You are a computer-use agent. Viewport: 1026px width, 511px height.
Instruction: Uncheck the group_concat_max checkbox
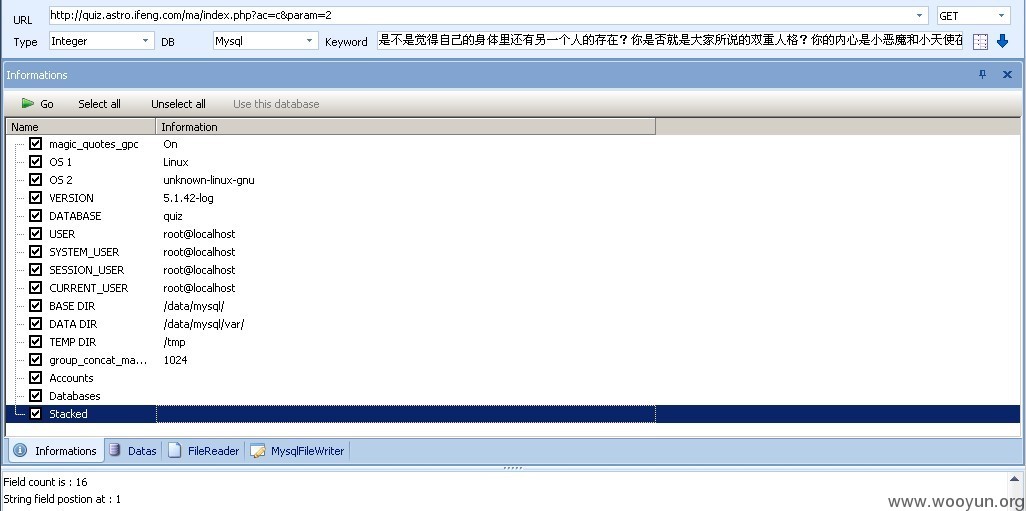pos(35,359)
